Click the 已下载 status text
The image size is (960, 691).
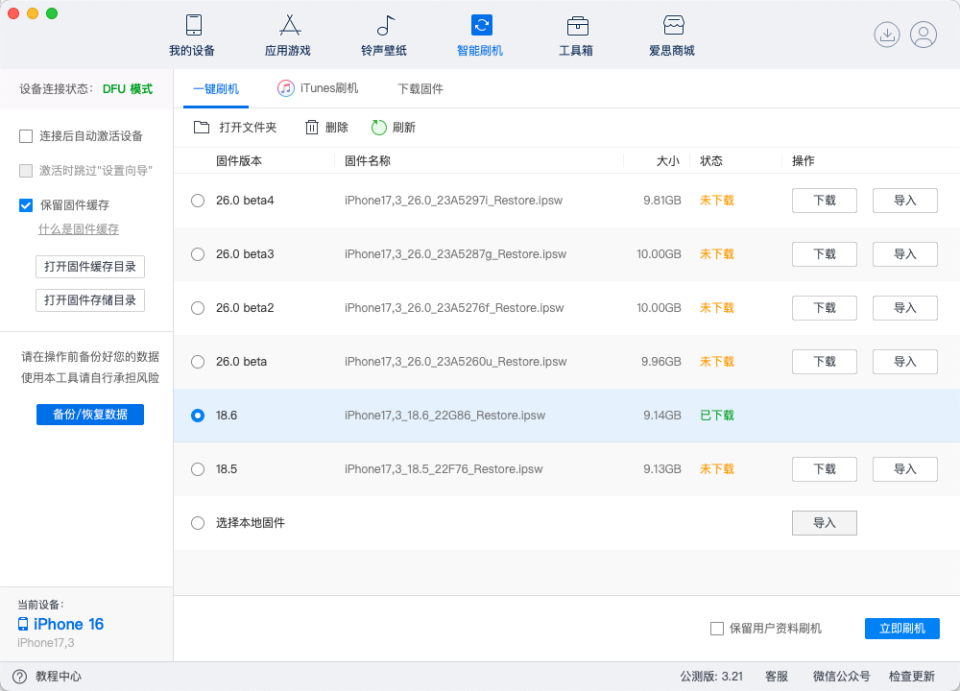tap(717, 416)
